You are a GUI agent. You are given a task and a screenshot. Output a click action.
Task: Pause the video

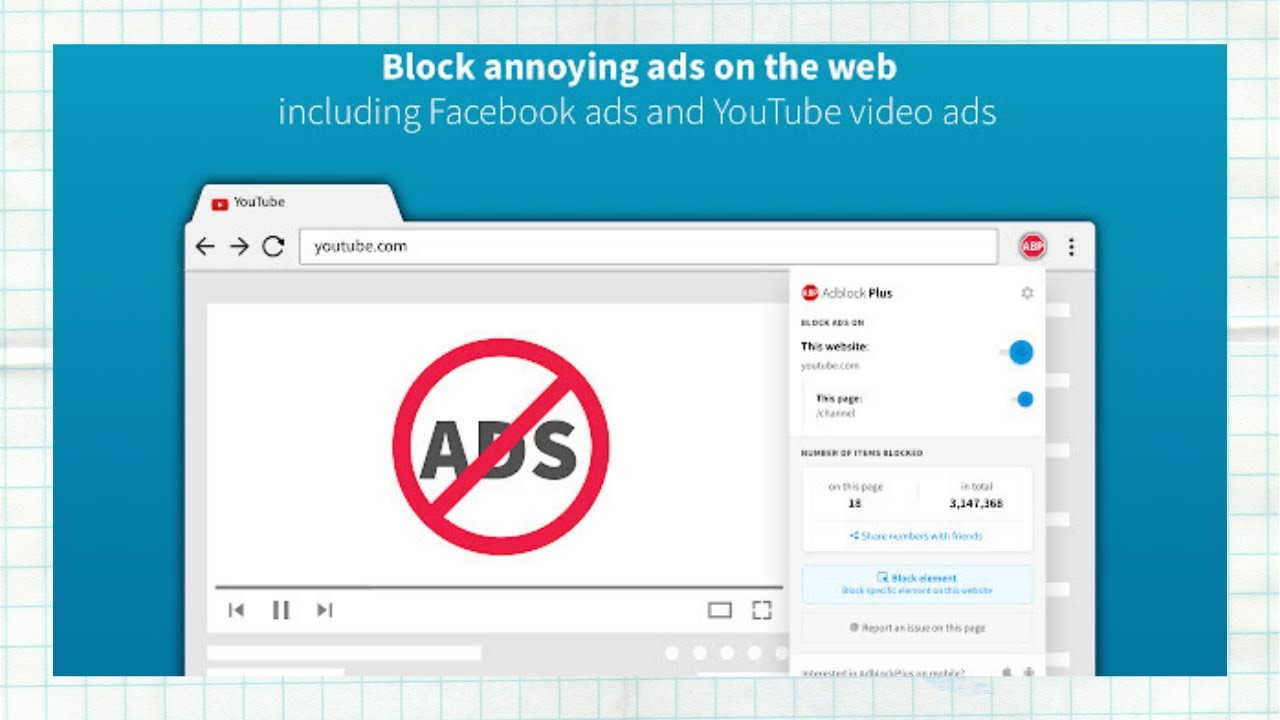click(281, 610)
